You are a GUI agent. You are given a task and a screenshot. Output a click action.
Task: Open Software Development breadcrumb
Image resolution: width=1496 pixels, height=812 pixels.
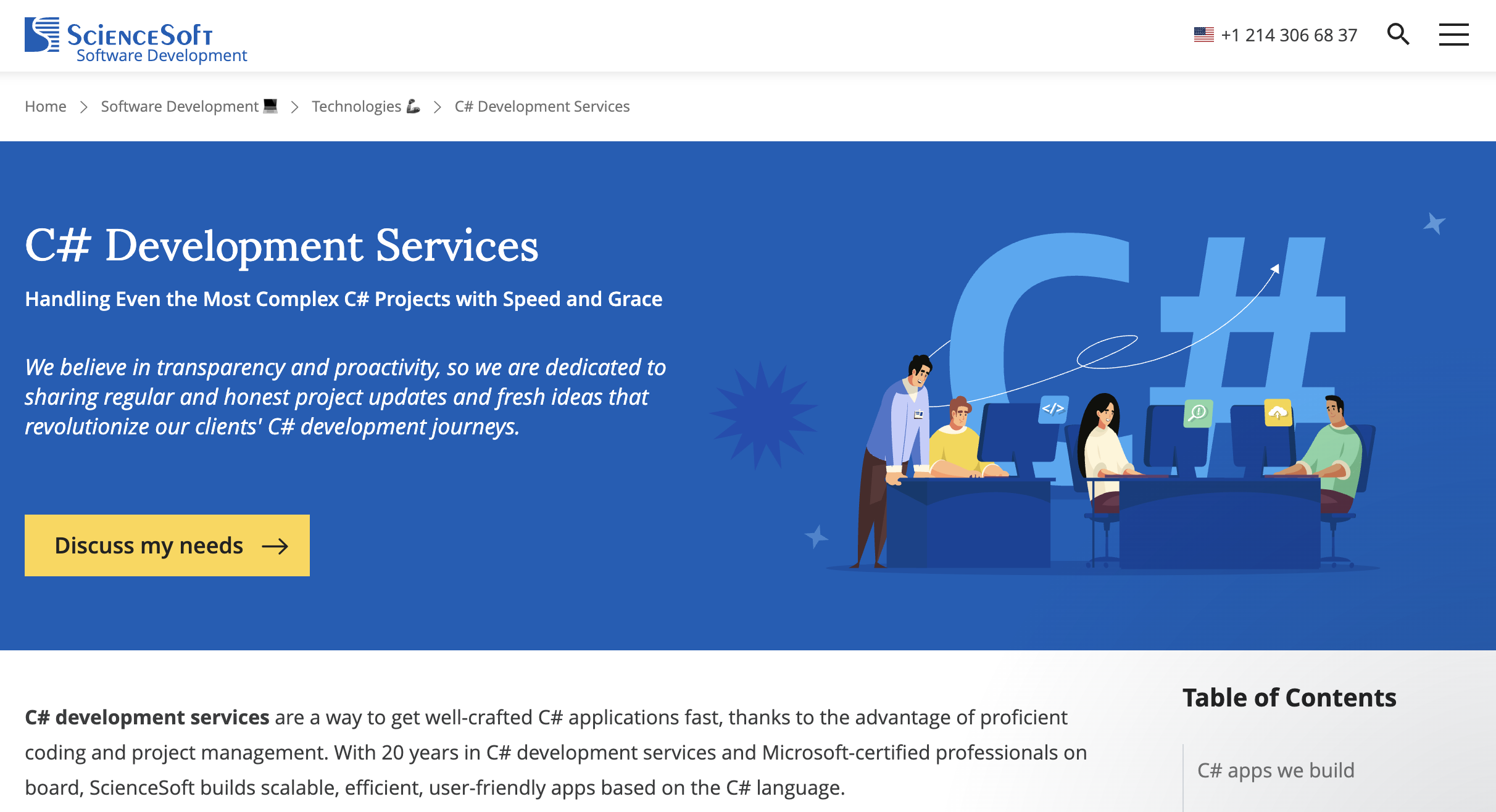coord(189,106)
